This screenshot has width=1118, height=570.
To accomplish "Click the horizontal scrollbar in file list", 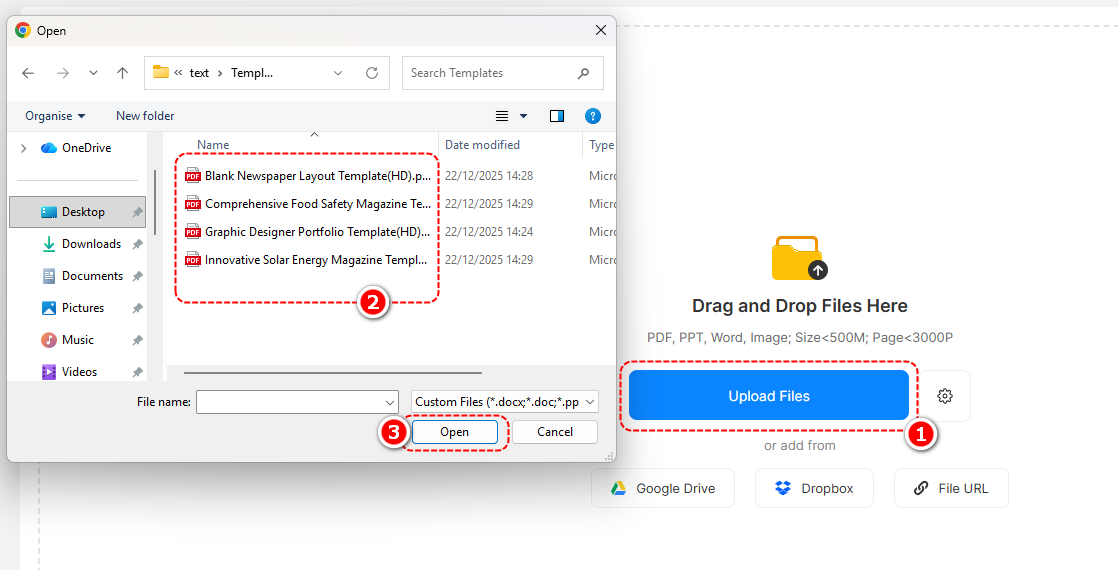I will tap(333, 372).
